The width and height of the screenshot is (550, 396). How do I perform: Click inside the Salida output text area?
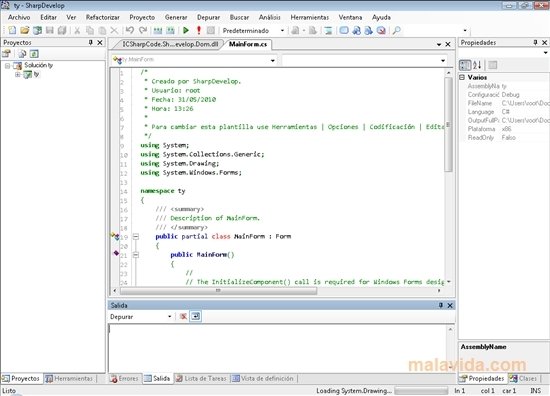coord(277,348)
